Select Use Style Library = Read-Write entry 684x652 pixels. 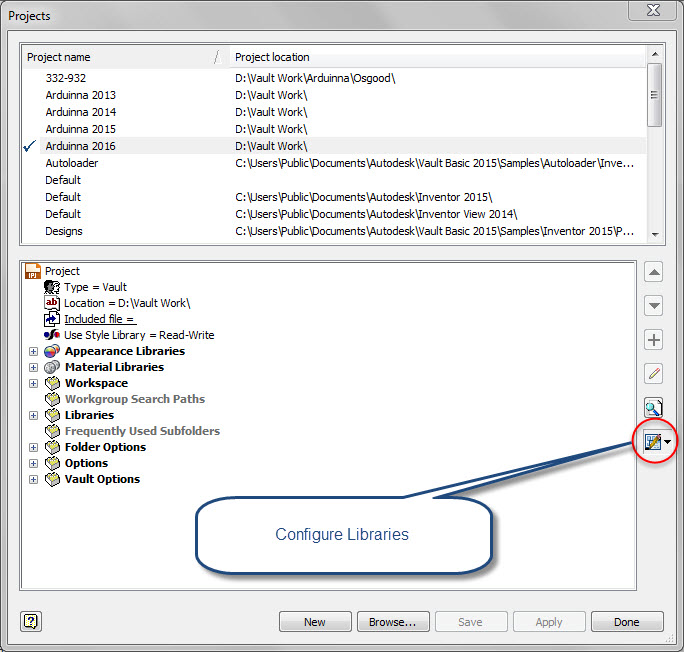(139, 335)
